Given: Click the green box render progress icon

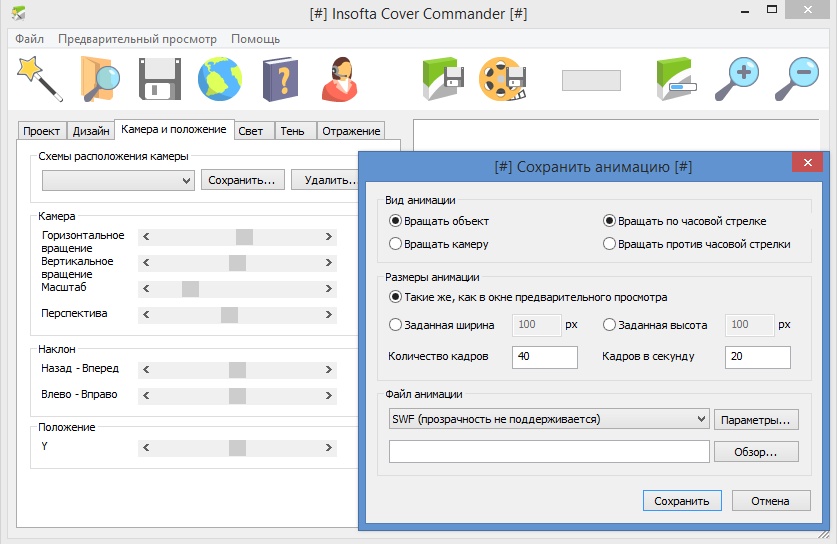Looking at the screenshot, I should pos(677,79).
